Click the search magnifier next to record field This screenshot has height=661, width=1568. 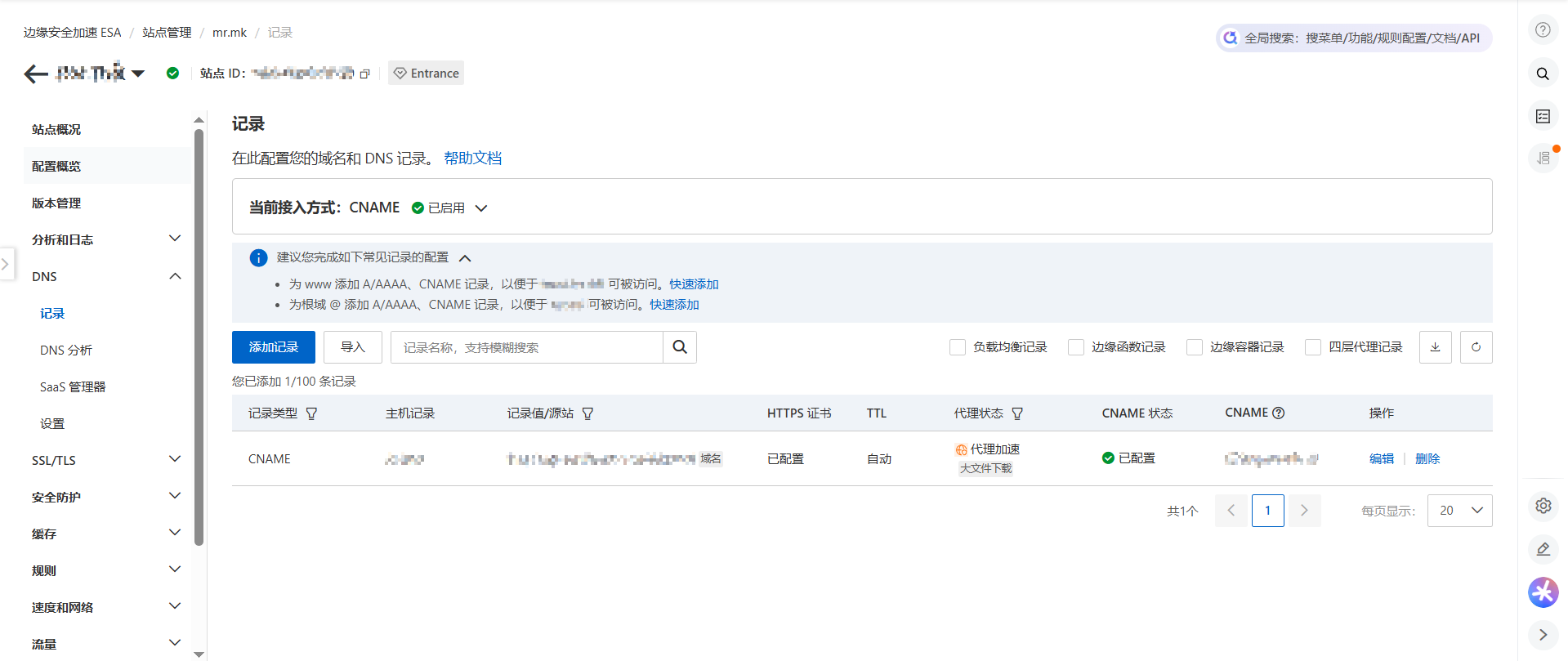tap(680, 347)
